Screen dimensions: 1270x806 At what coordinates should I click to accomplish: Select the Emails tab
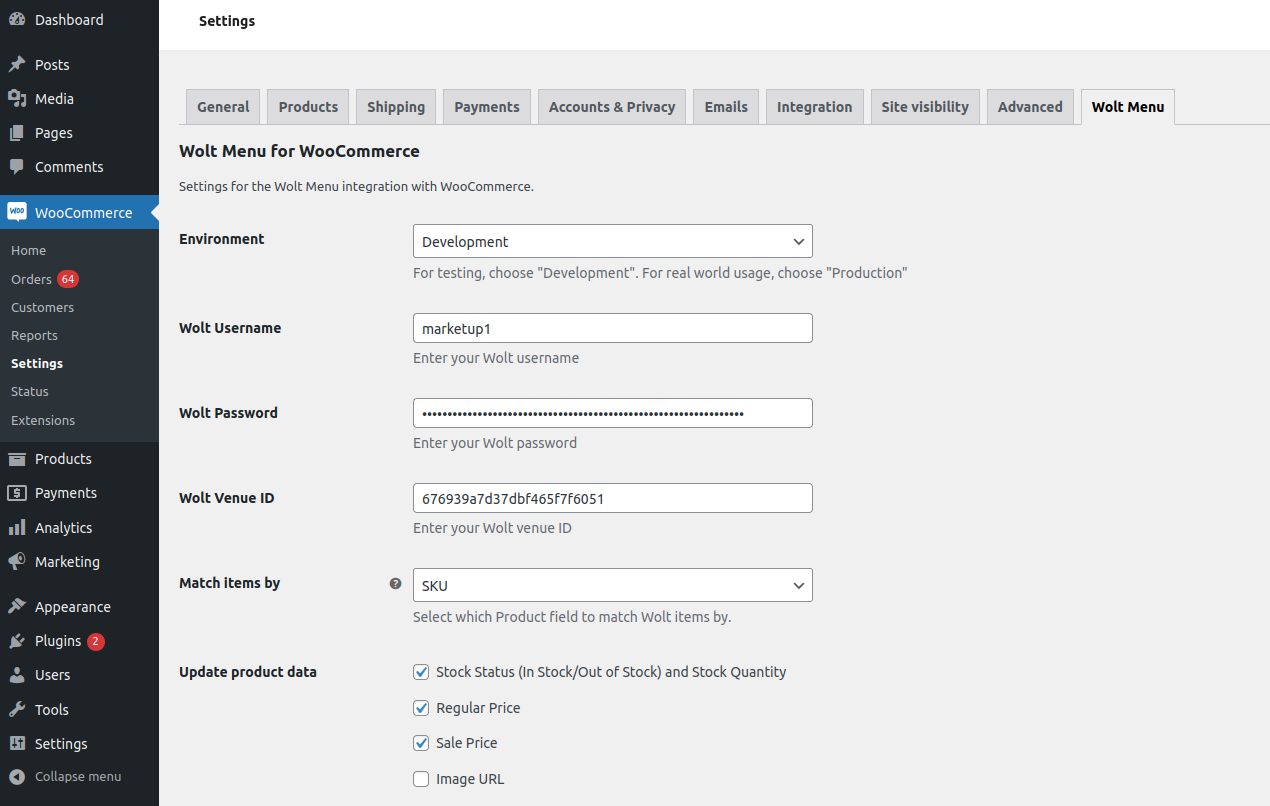point(726,107)
